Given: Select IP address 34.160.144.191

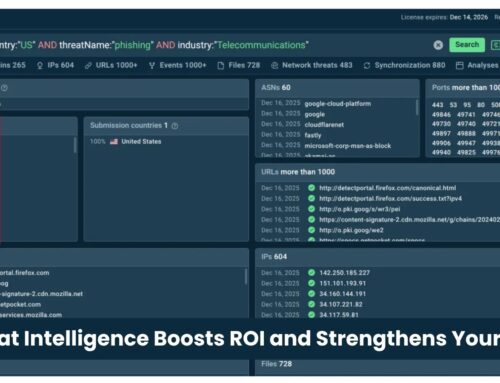Looking at the screenshot, I should (343, 294).
